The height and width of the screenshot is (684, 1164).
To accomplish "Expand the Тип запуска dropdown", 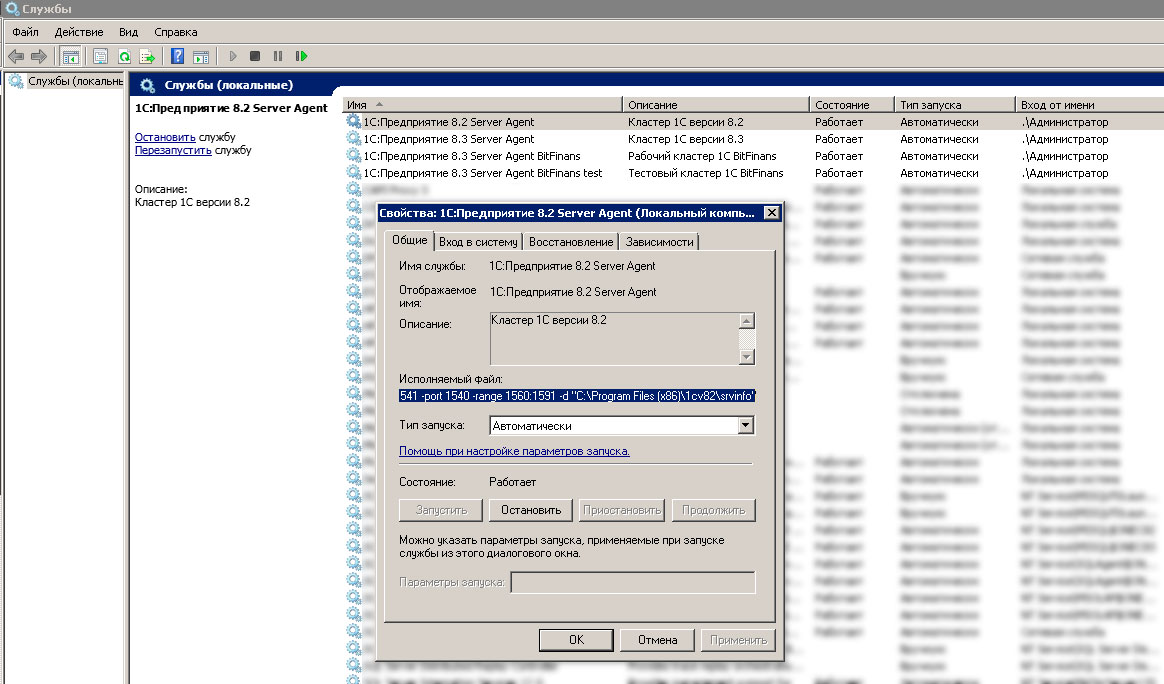I will point(745,426).
